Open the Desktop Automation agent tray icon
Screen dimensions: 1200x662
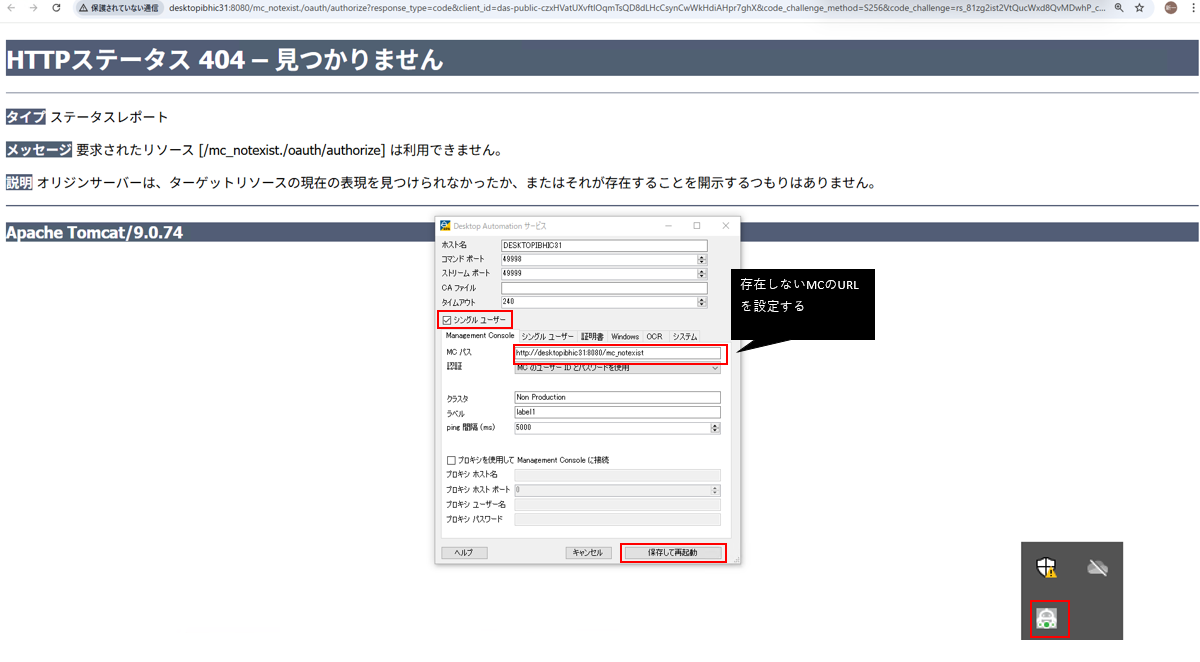(1047, 619)
